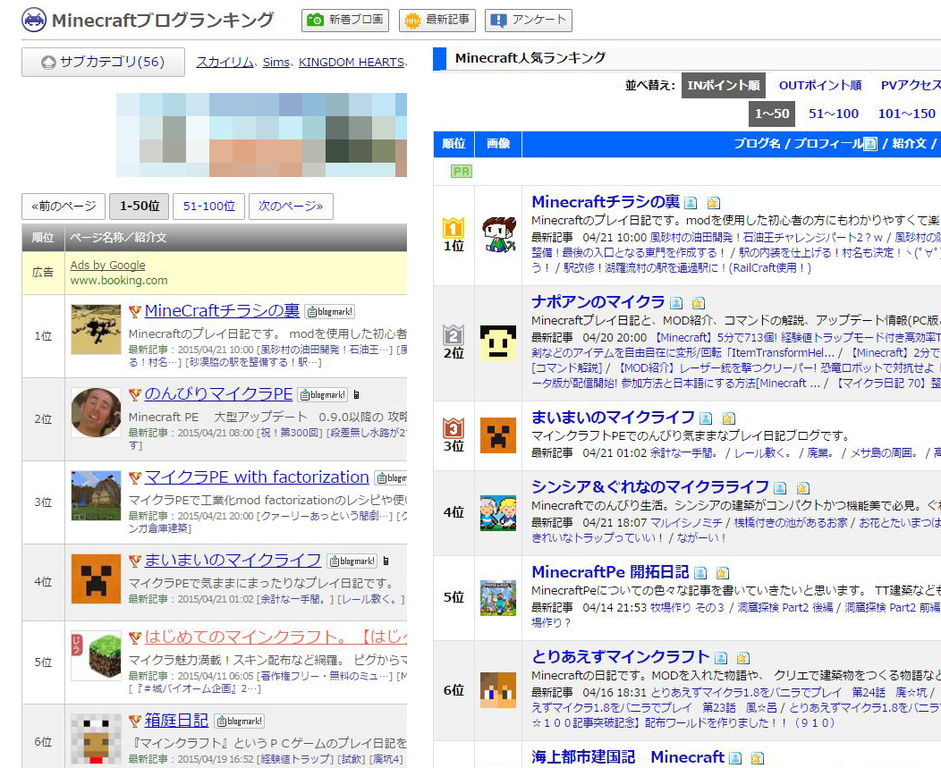
Task: Click the pixelated banner advertisement
Action: [x=262, y=135]
